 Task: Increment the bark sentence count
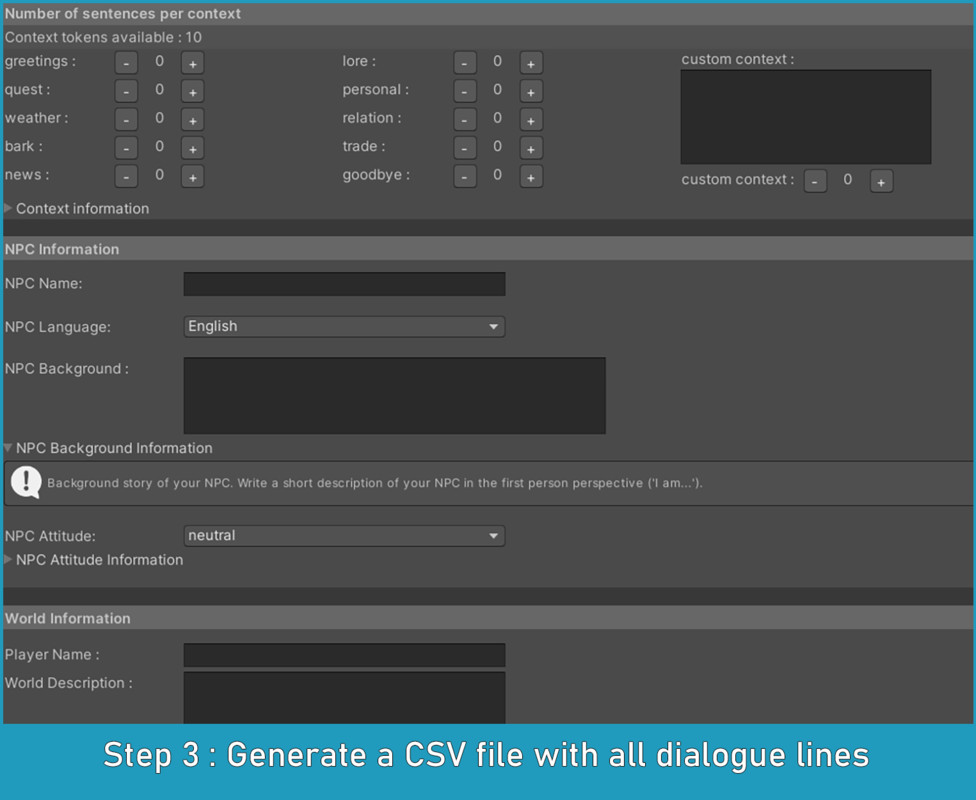(191, 146)
